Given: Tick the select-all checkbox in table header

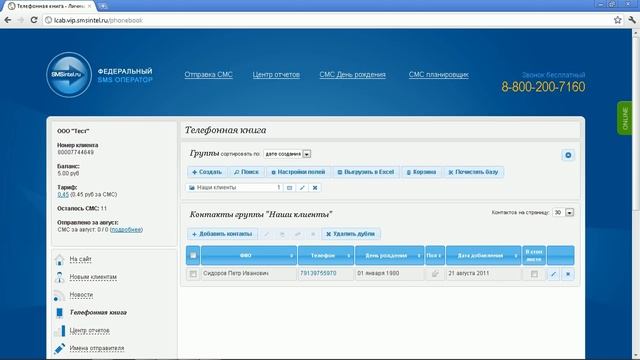Looking at the screenshot, I should (x=193, y=256).
